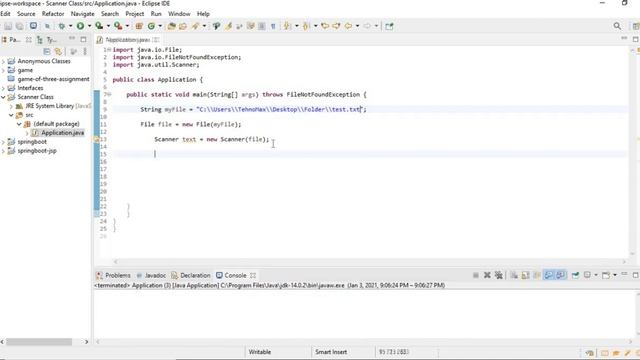The image size is (640, 360).
Task: Select the springboot-jsp project
Action: [x=37, y=151]
